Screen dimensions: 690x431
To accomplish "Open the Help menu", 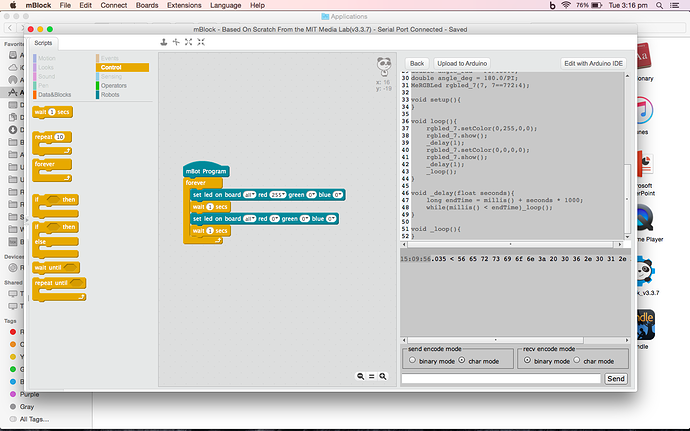I will (257, 5).
